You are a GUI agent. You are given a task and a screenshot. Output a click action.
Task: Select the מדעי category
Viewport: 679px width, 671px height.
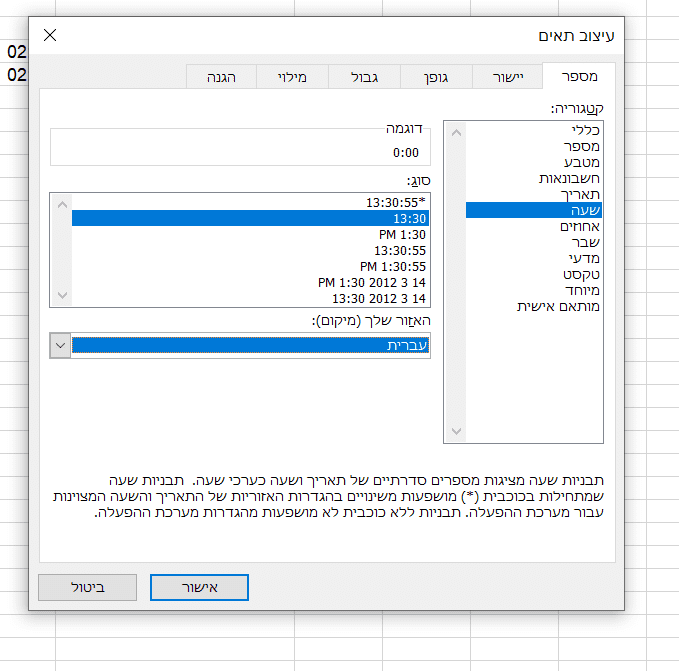(x=534, y=258)
